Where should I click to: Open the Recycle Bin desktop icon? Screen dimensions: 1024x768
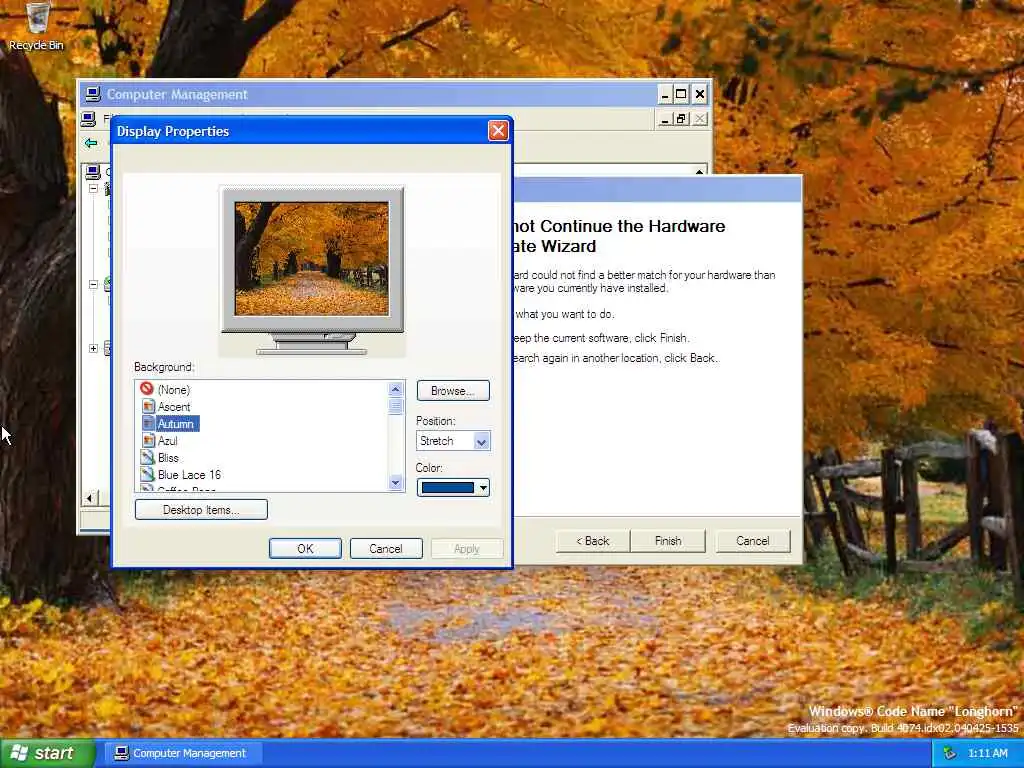point(37,26)
